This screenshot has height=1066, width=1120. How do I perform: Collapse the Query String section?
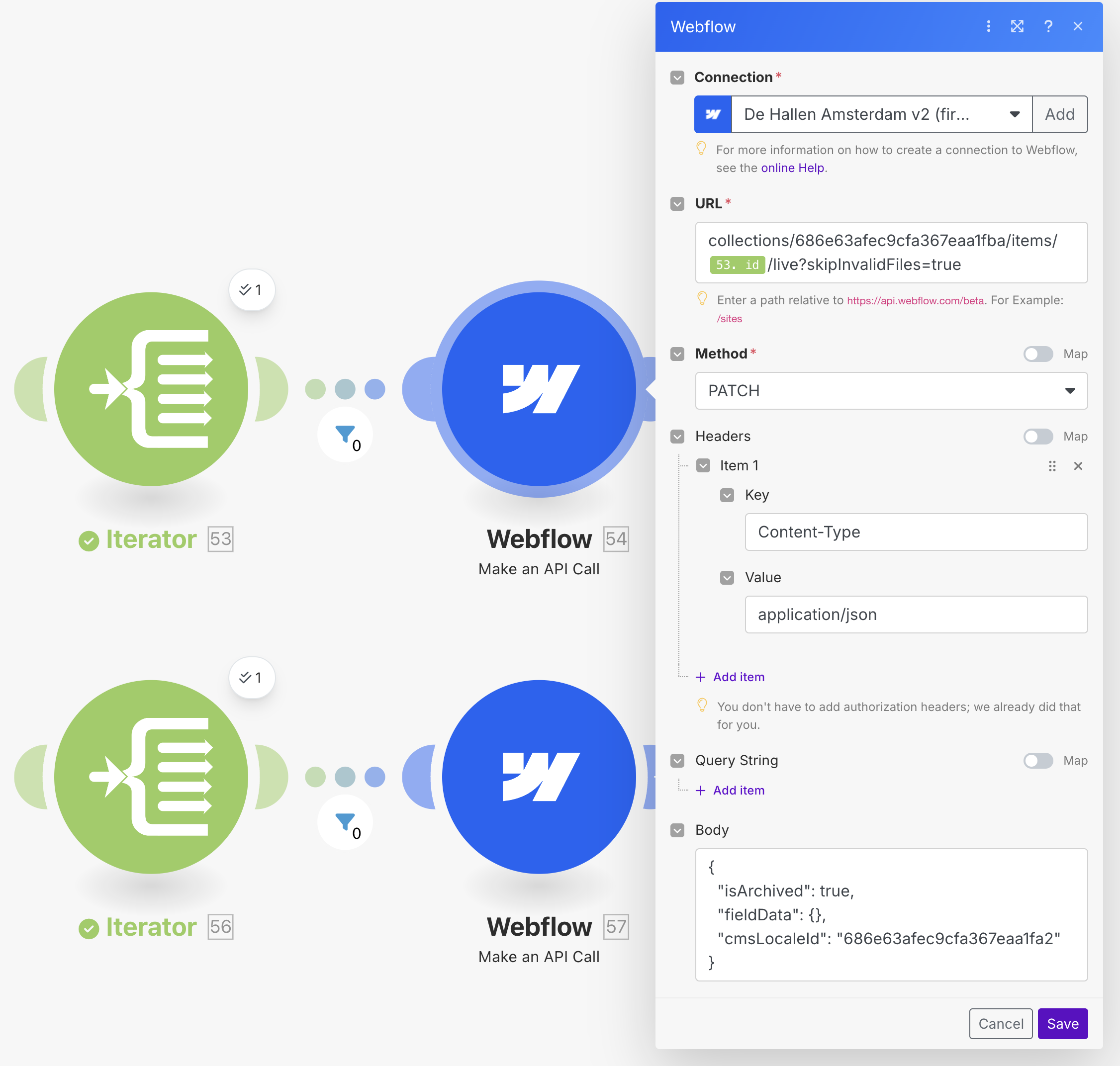tap(677, 760)
